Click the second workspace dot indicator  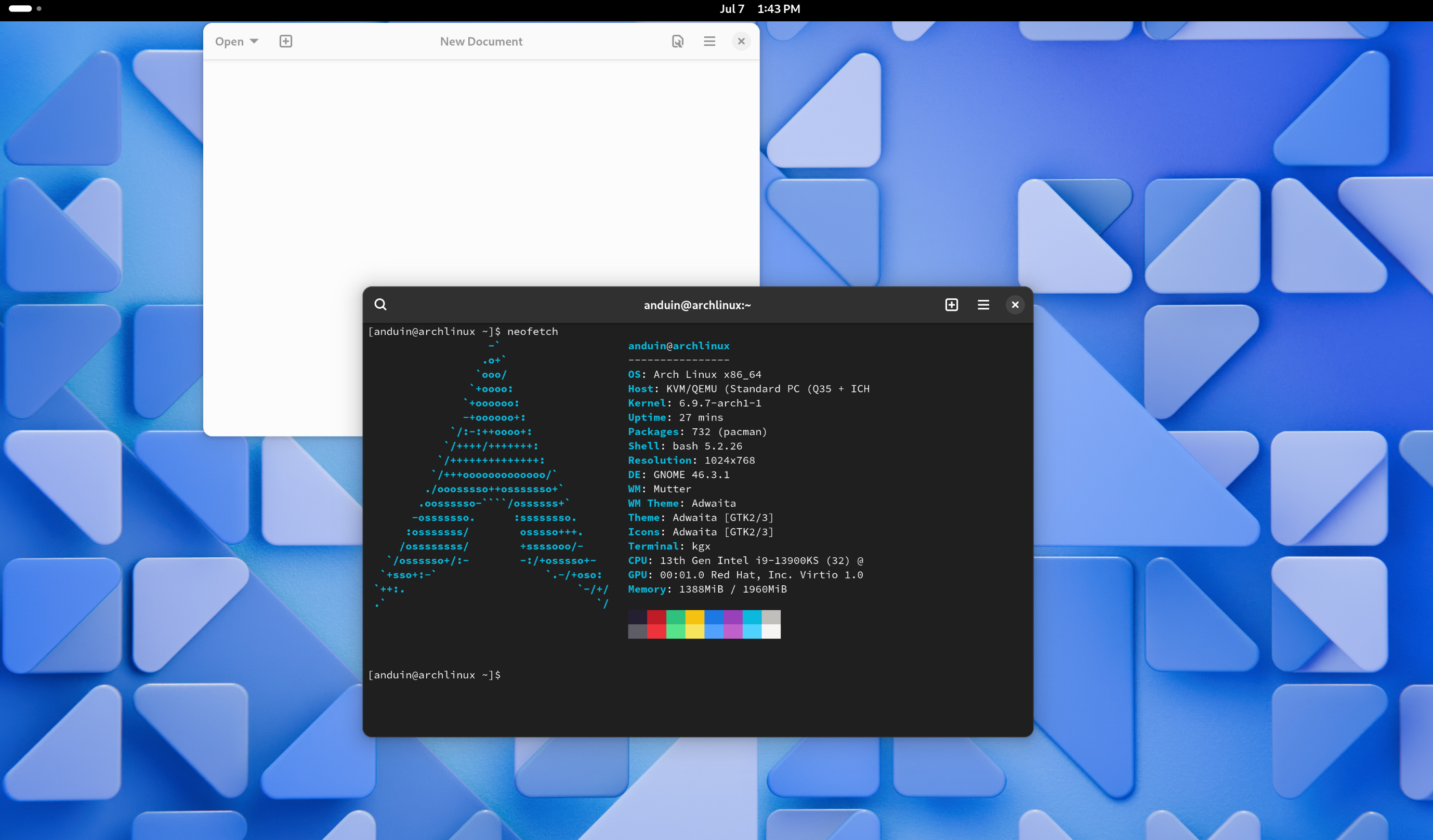38,8
